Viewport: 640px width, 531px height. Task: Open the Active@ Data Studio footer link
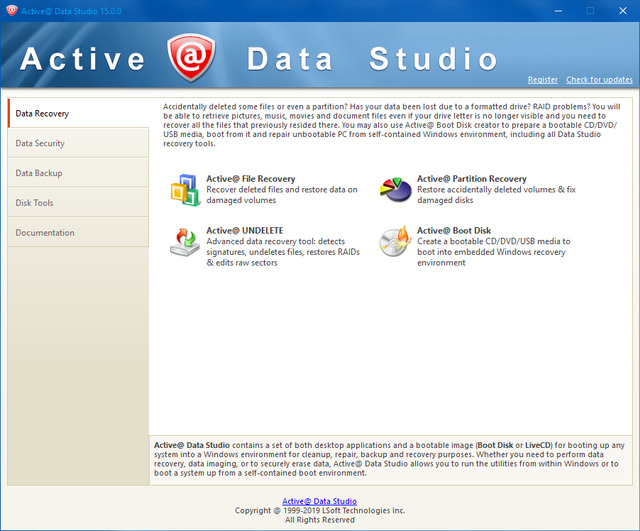(320, 501)
